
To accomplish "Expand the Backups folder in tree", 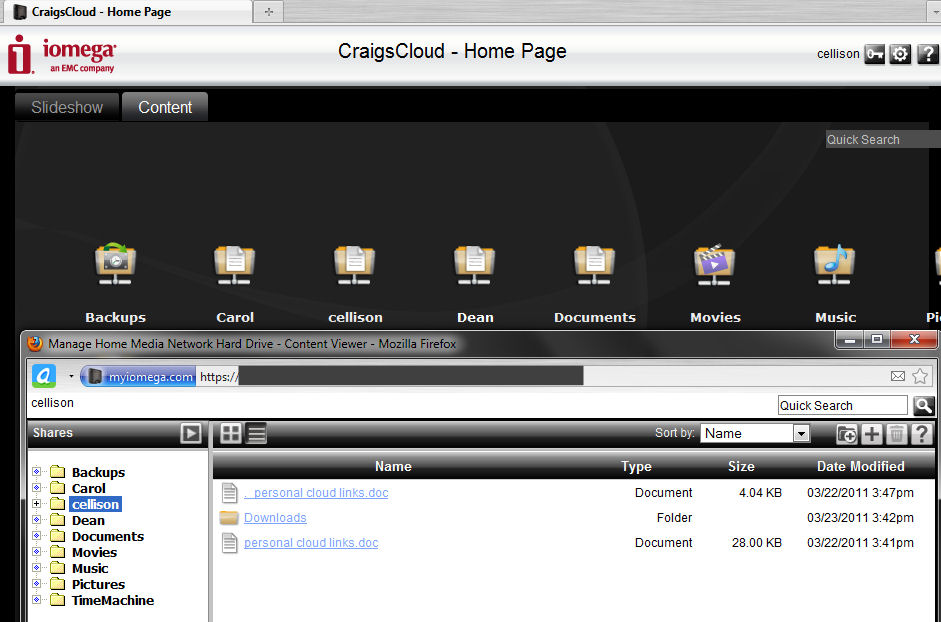I will click(x=37, y=472).
